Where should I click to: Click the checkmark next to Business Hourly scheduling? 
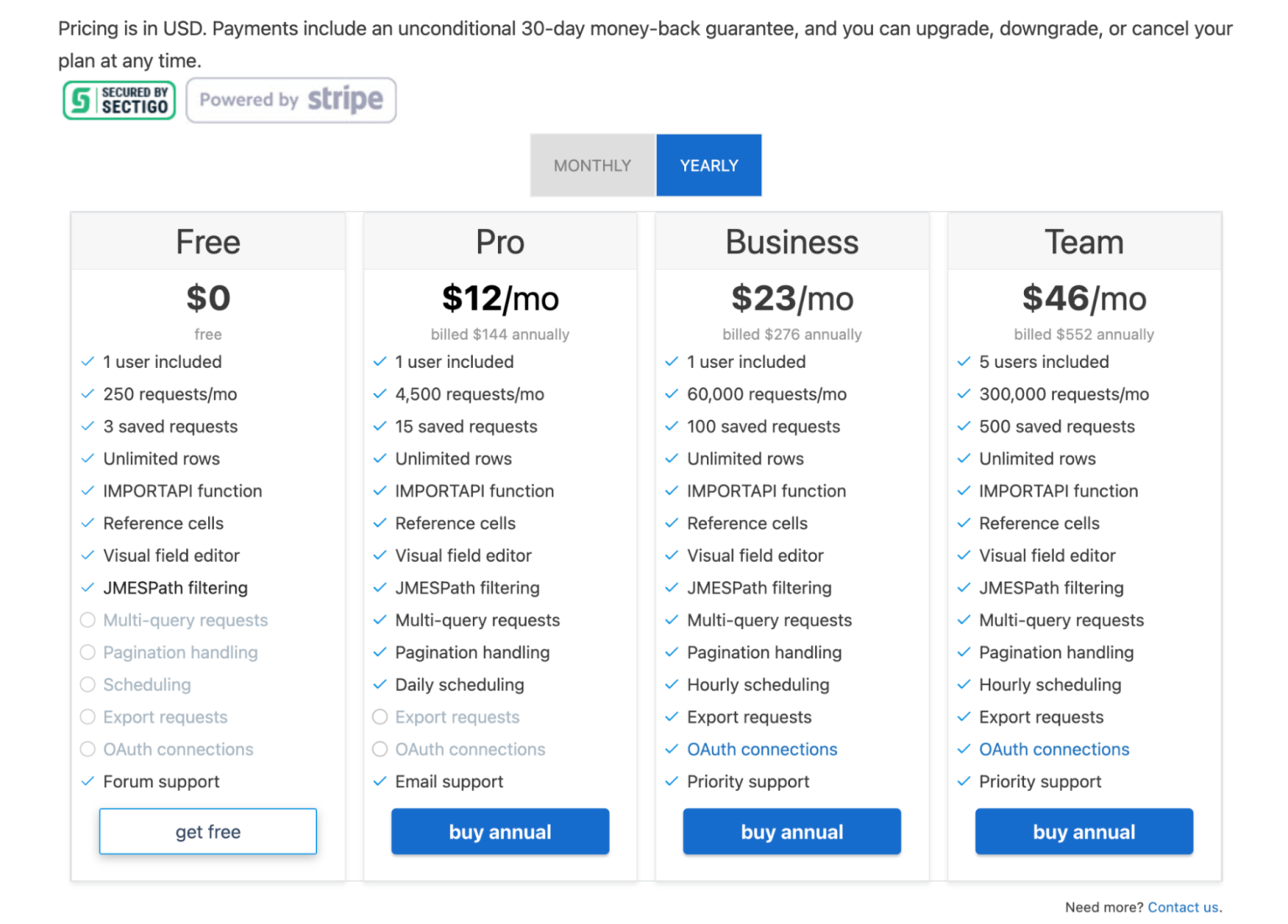(671, 684)
